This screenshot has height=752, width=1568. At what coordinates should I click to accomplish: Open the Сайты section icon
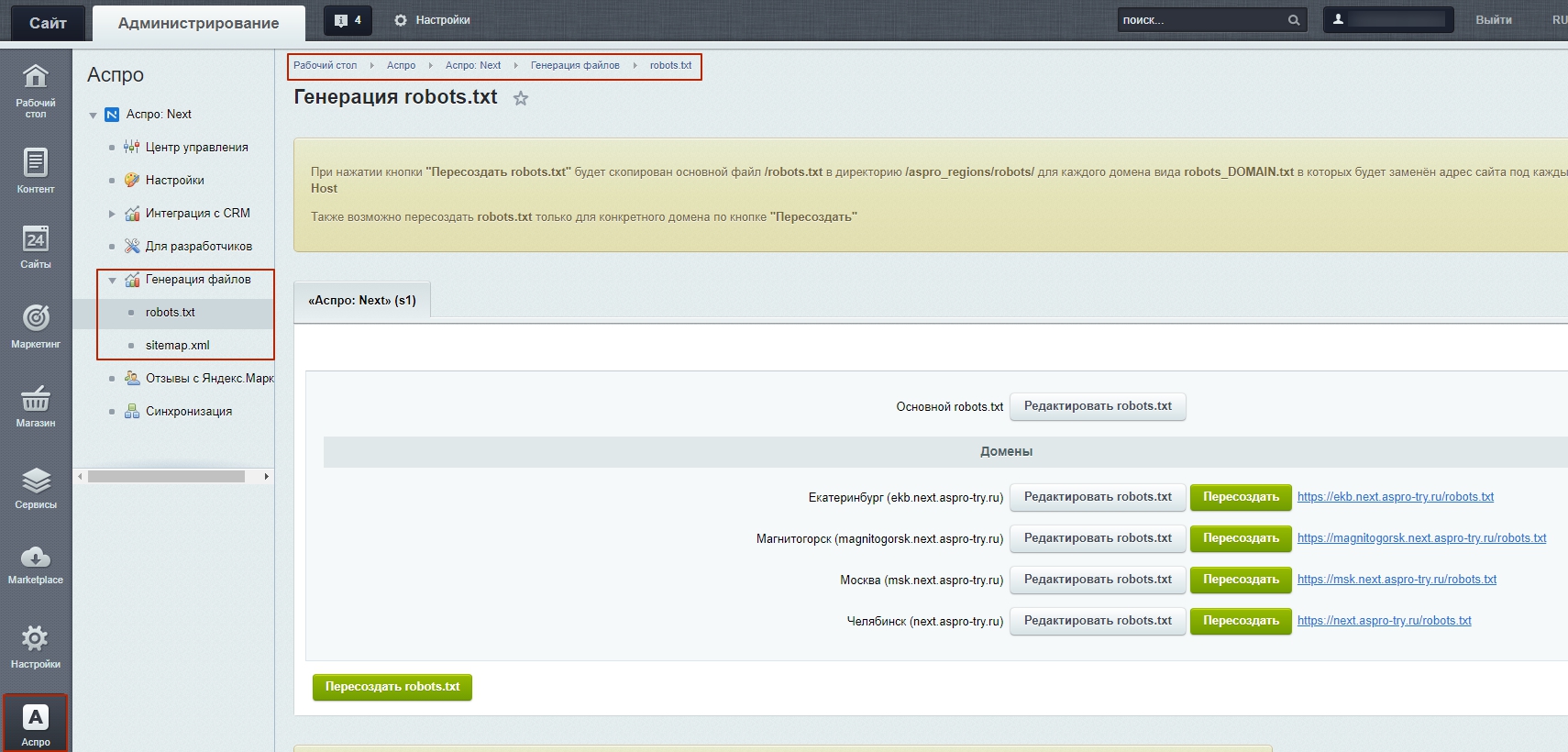tap(36, 239)
